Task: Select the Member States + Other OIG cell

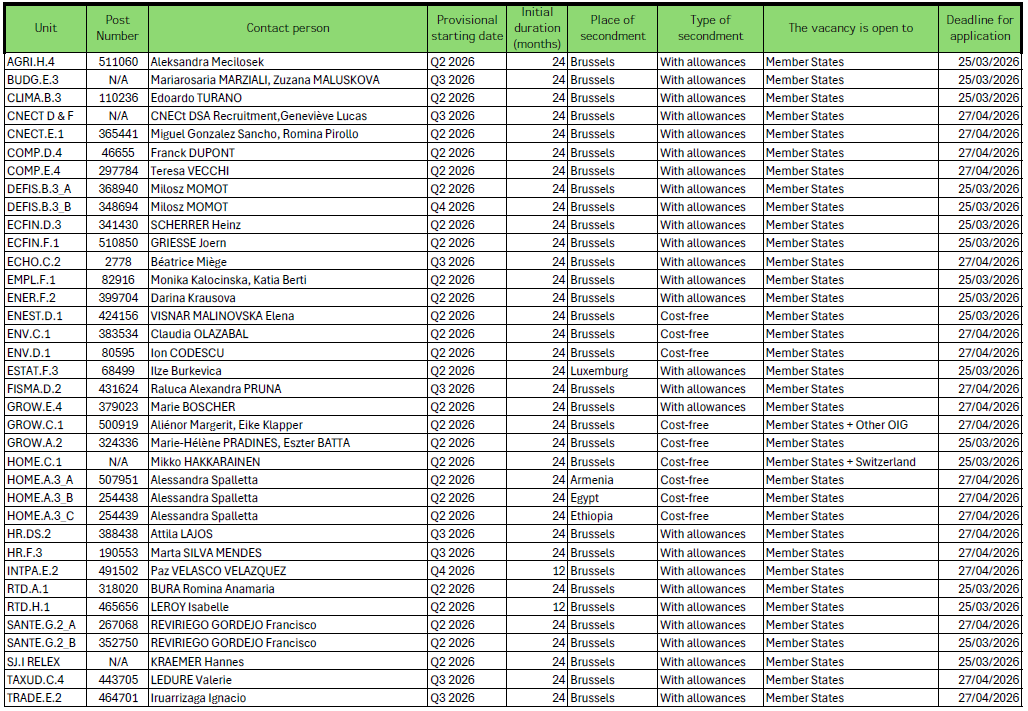Action: [x=836, y=425]
